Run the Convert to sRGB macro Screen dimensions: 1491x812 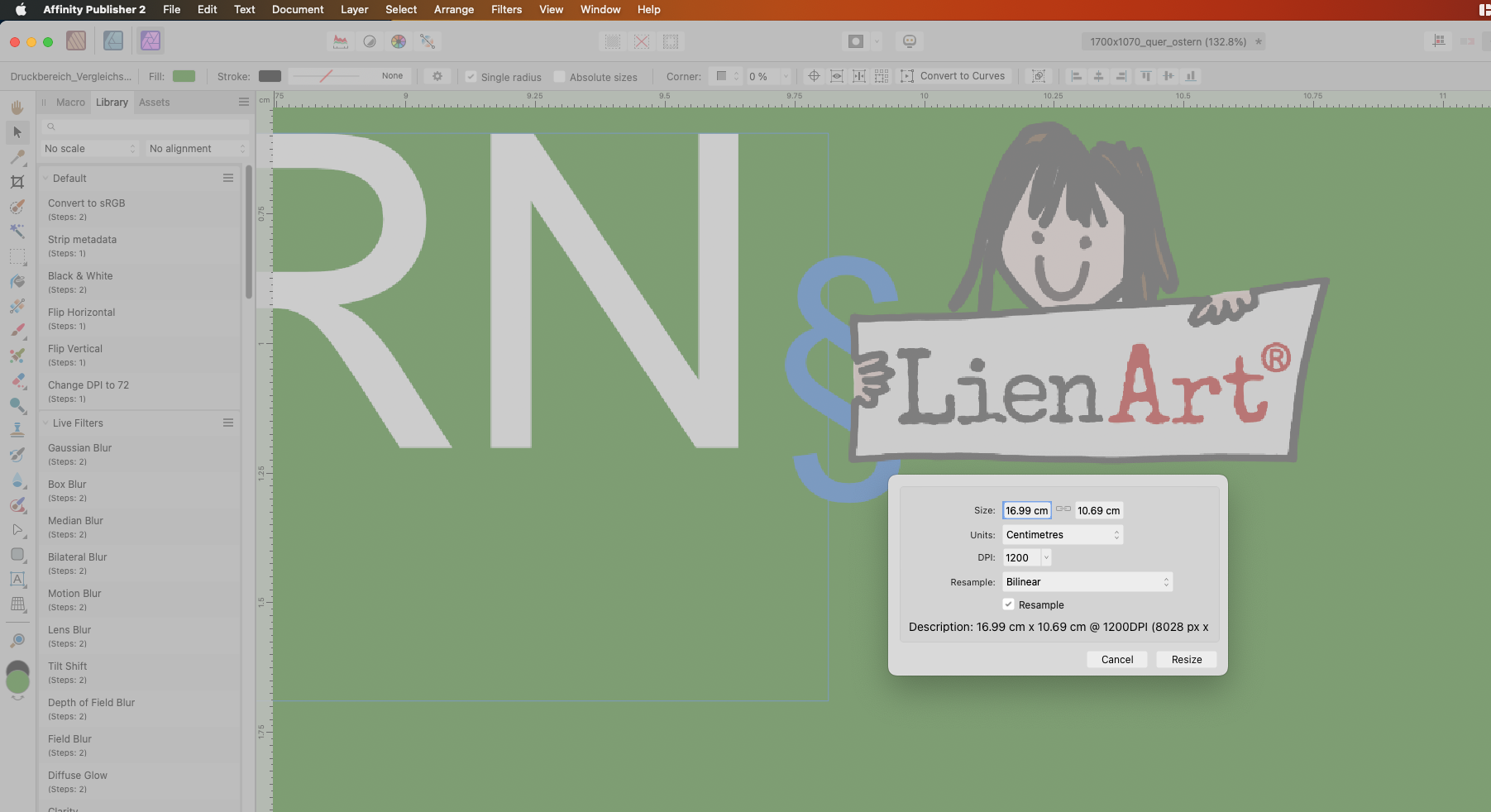pos(139,209)
